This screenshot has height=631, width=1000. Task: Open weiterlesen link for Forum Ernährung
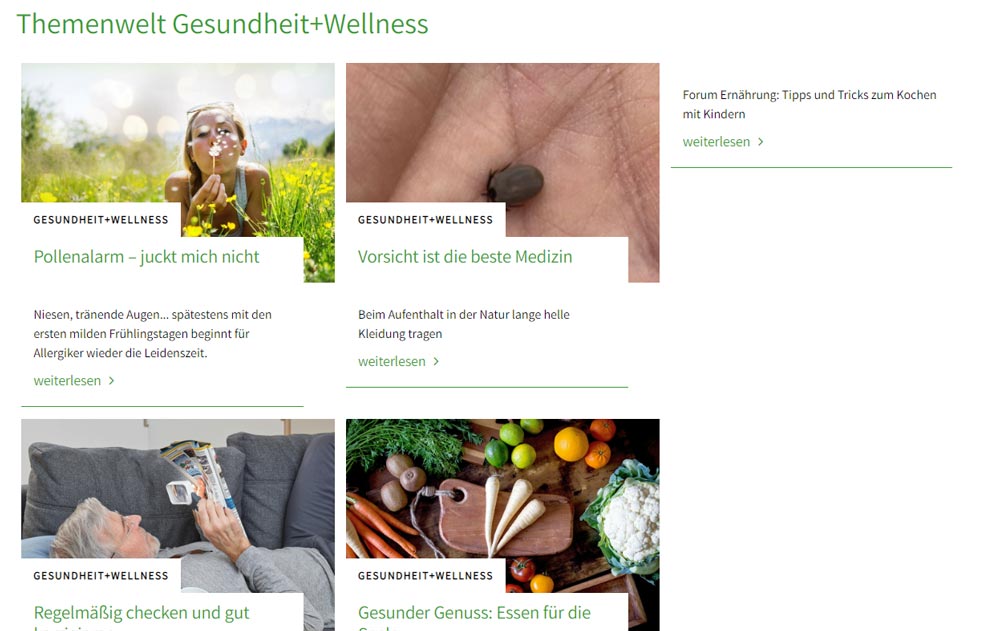(x=716, y=142)
